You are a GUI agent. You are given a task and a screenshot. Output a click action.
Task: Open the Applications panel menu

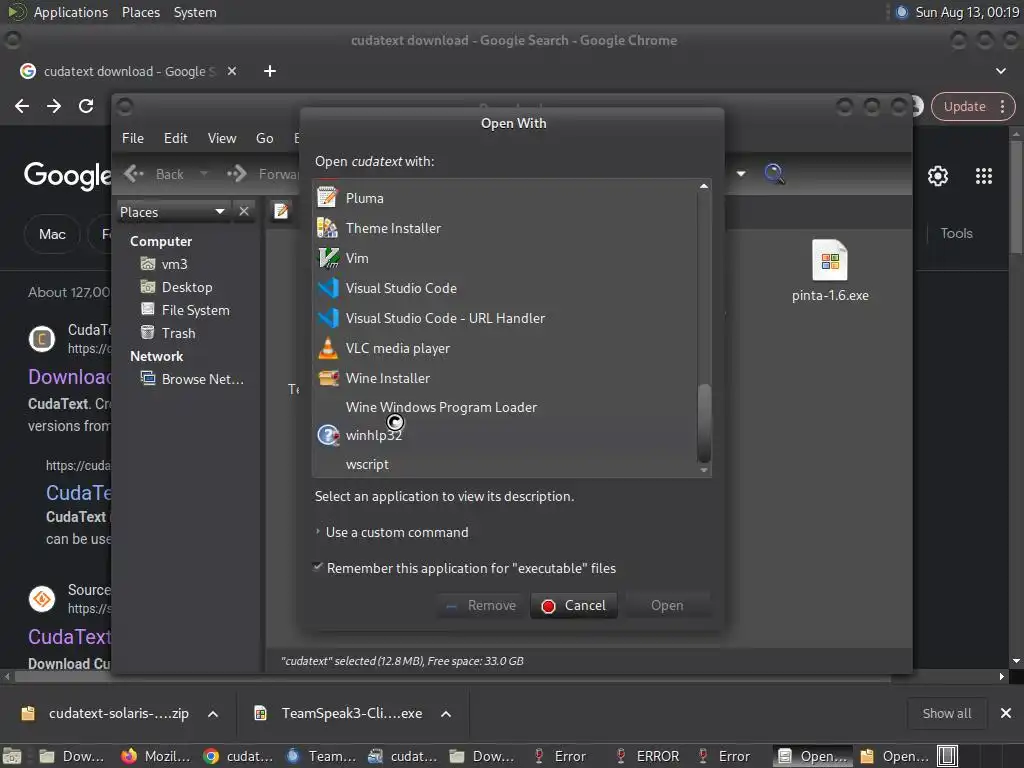tap(71, 12)
